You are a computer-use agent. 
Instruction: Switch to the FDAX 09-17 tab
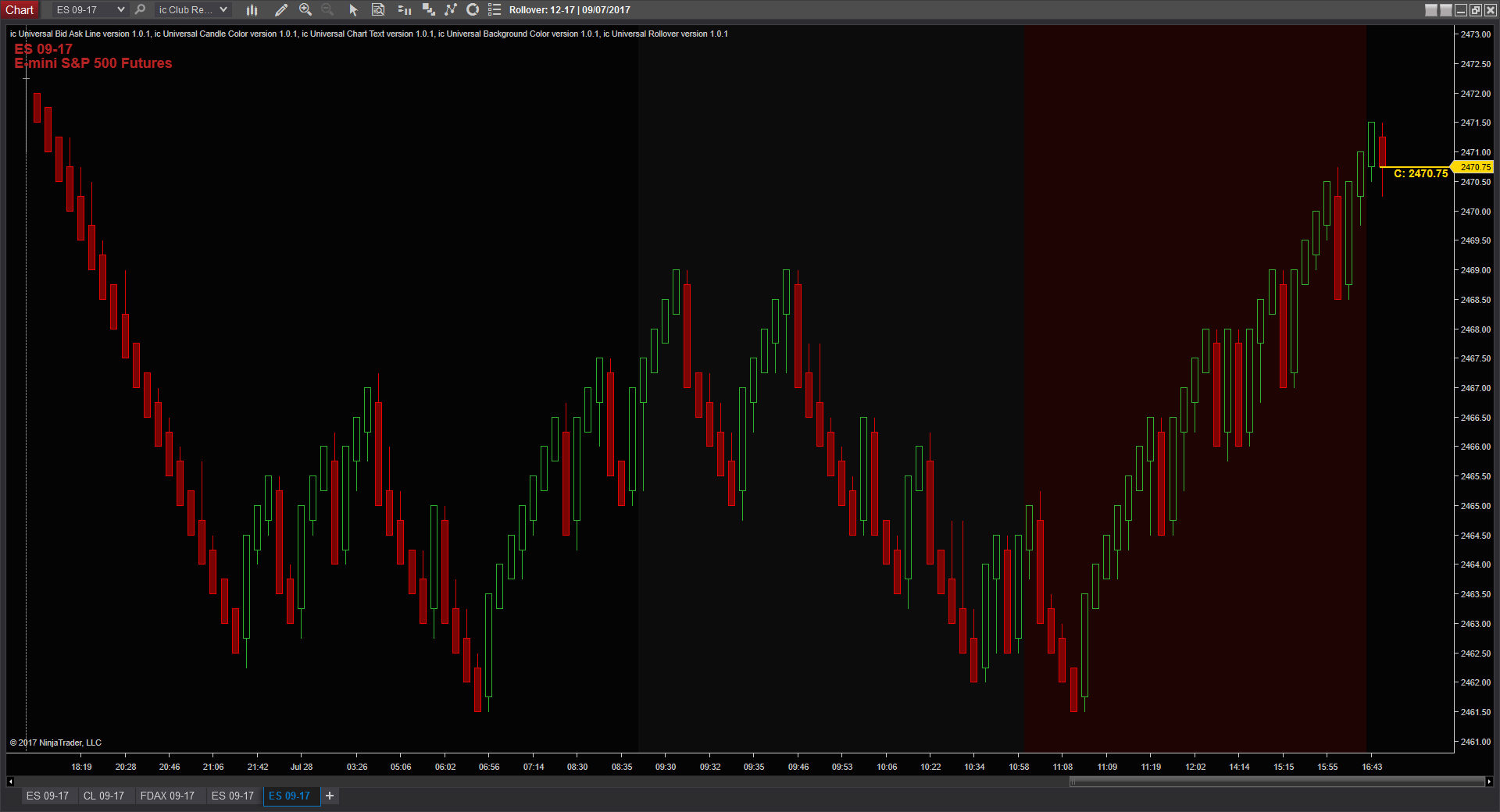click(x=167, y=796)
